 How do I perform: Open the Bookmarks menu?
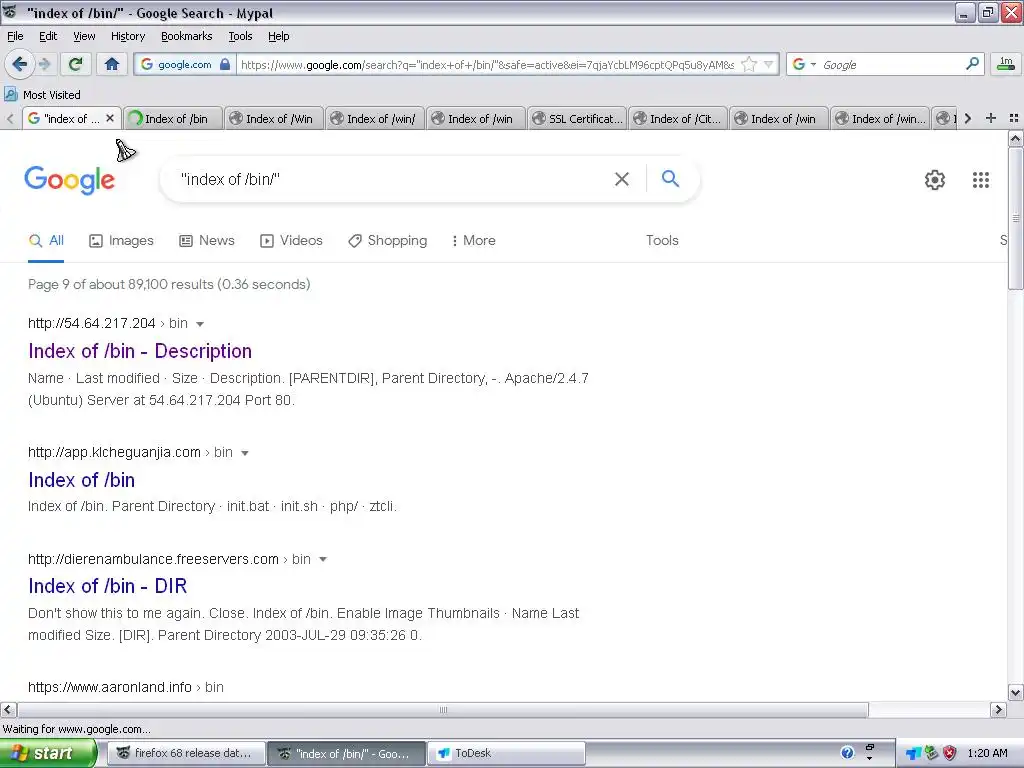coord(187,36)
